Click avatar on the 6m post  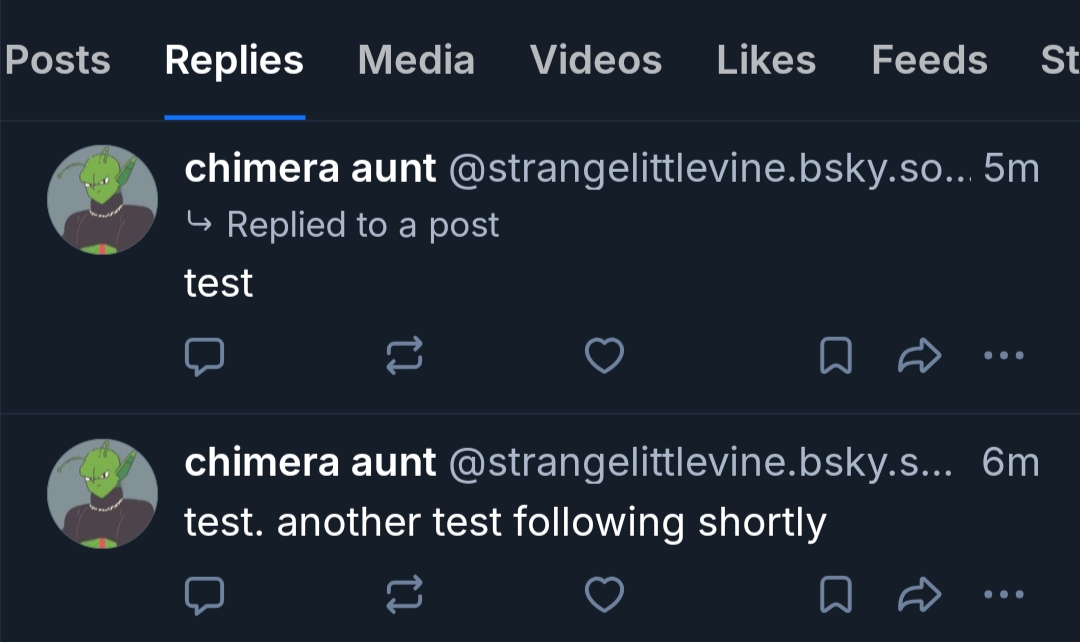[x=102, y=494]
